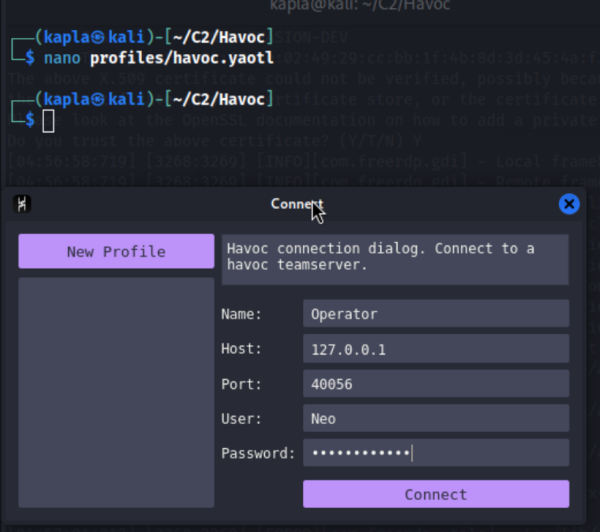This screenshot has height=532, width=600.
Task: Click the terminal window title kapla@kali
Action: (x=360, y=5)
